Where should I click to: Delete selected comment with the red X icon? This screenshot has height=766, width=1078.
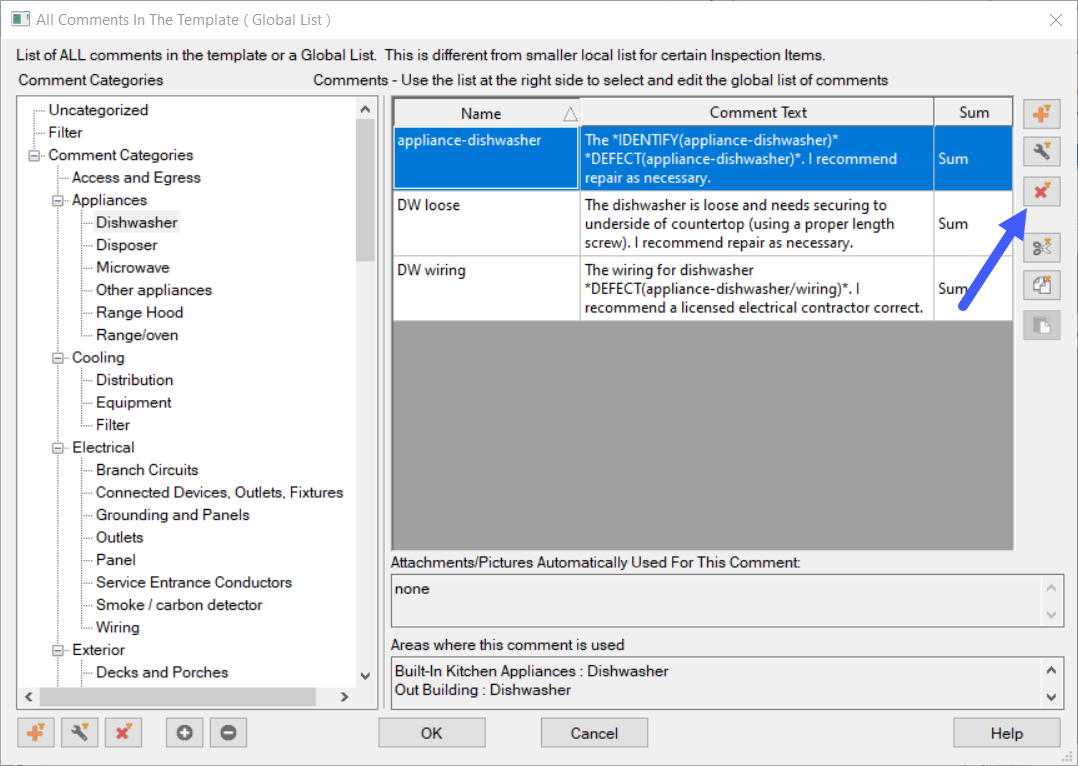pyautogui.click(x=1041, y=190)
